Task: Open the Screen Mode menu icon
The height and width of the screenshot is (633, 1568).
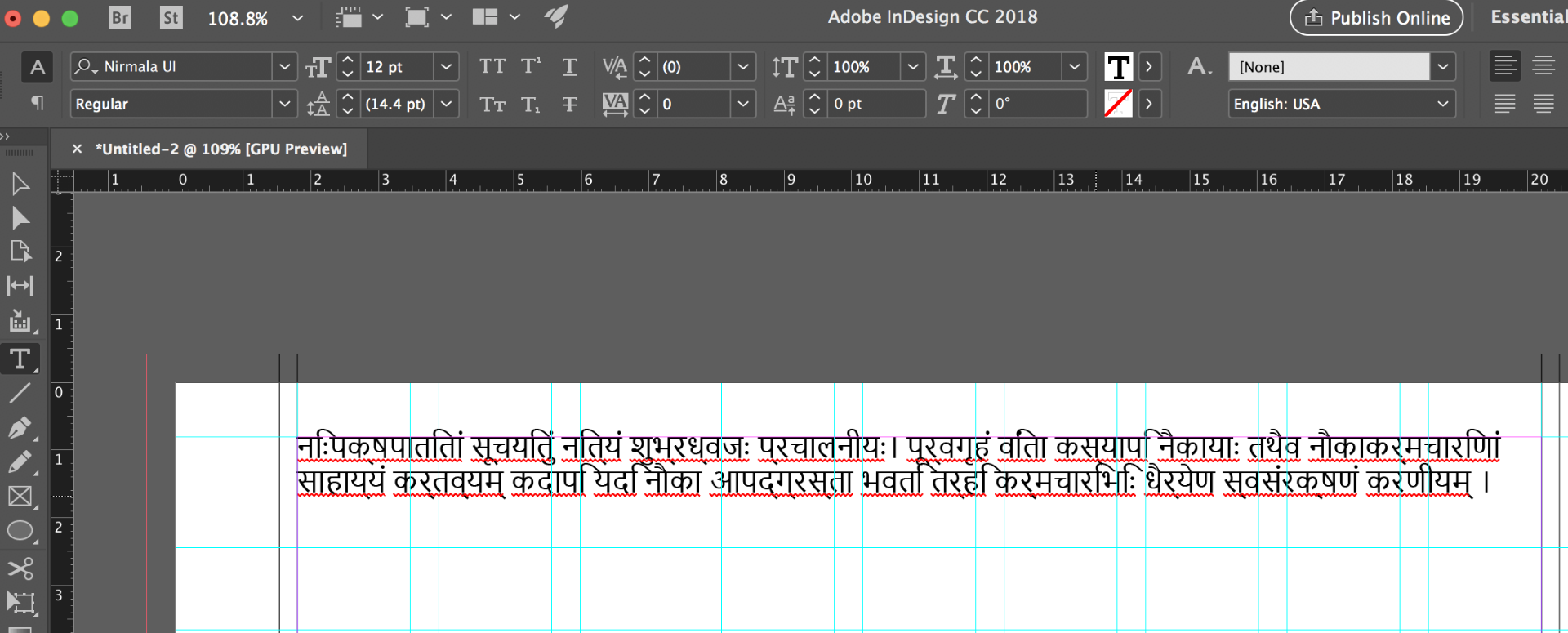Action: [x=427, y=17]
